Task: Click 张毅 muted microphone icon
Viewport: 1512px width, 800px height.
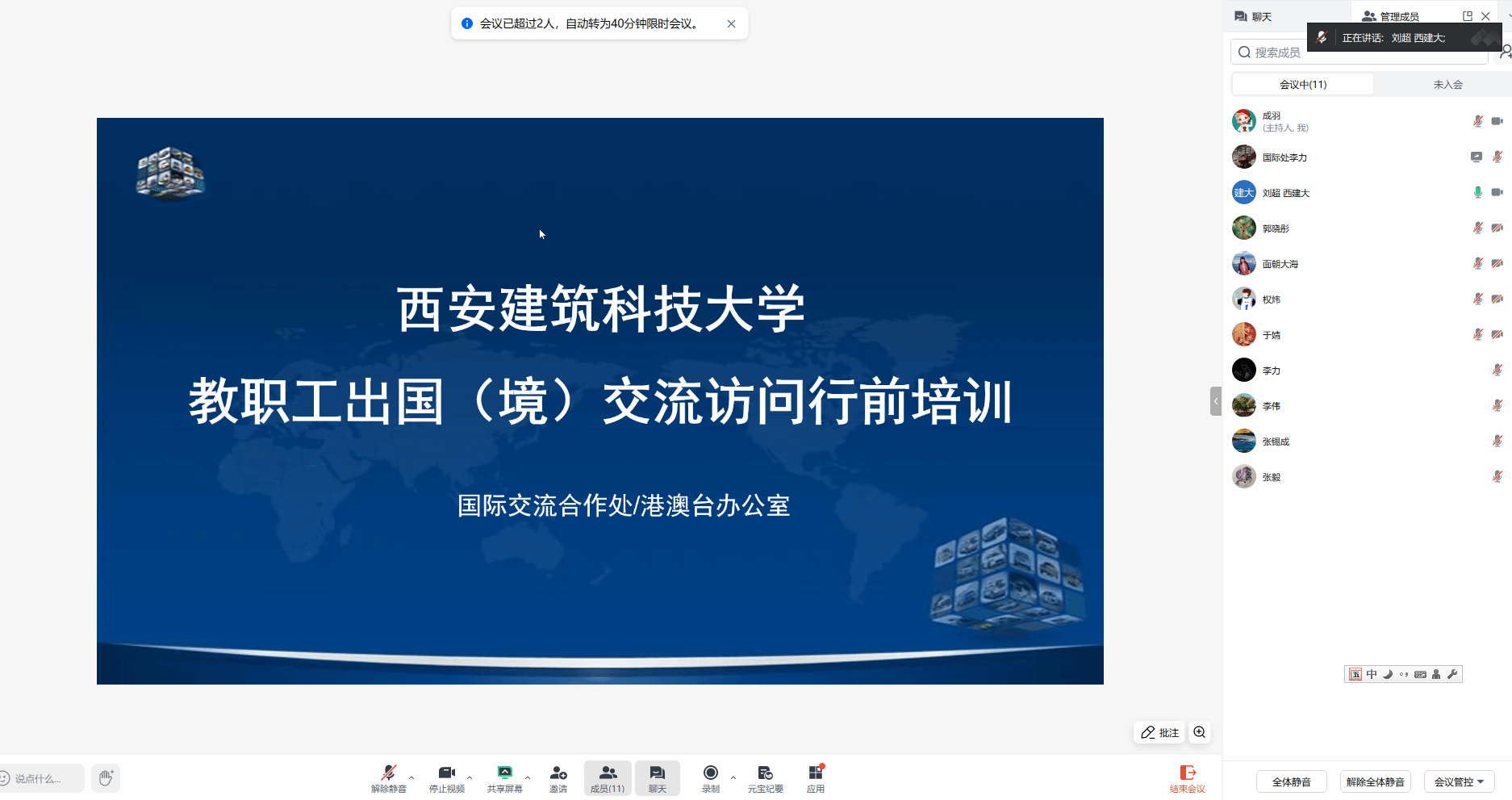Action: pyautogui.click(x=1497, y=476)
